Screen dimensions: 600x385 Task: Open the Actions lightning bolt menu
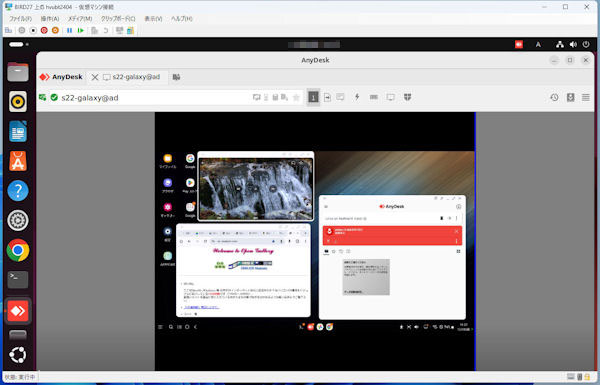[357, 97]
